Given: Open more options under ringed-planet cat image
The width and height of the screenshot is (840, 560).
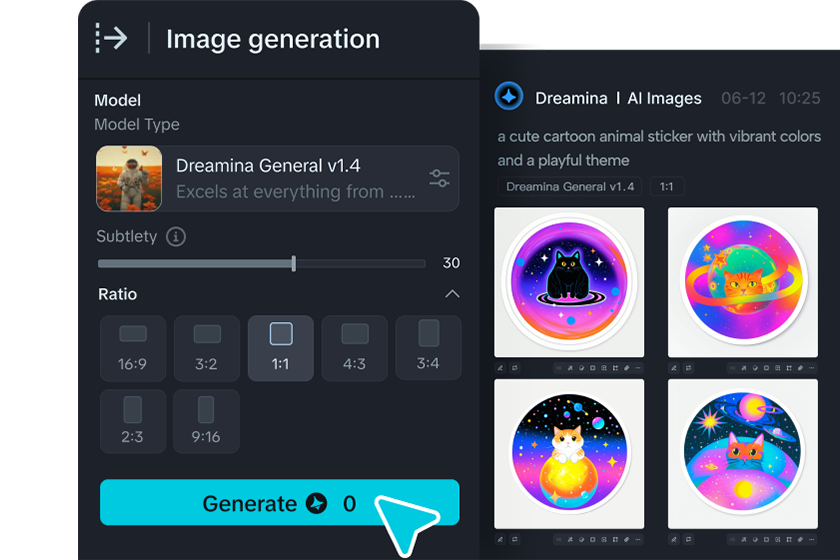Looking at the screenshot, I should coord(811,368).
